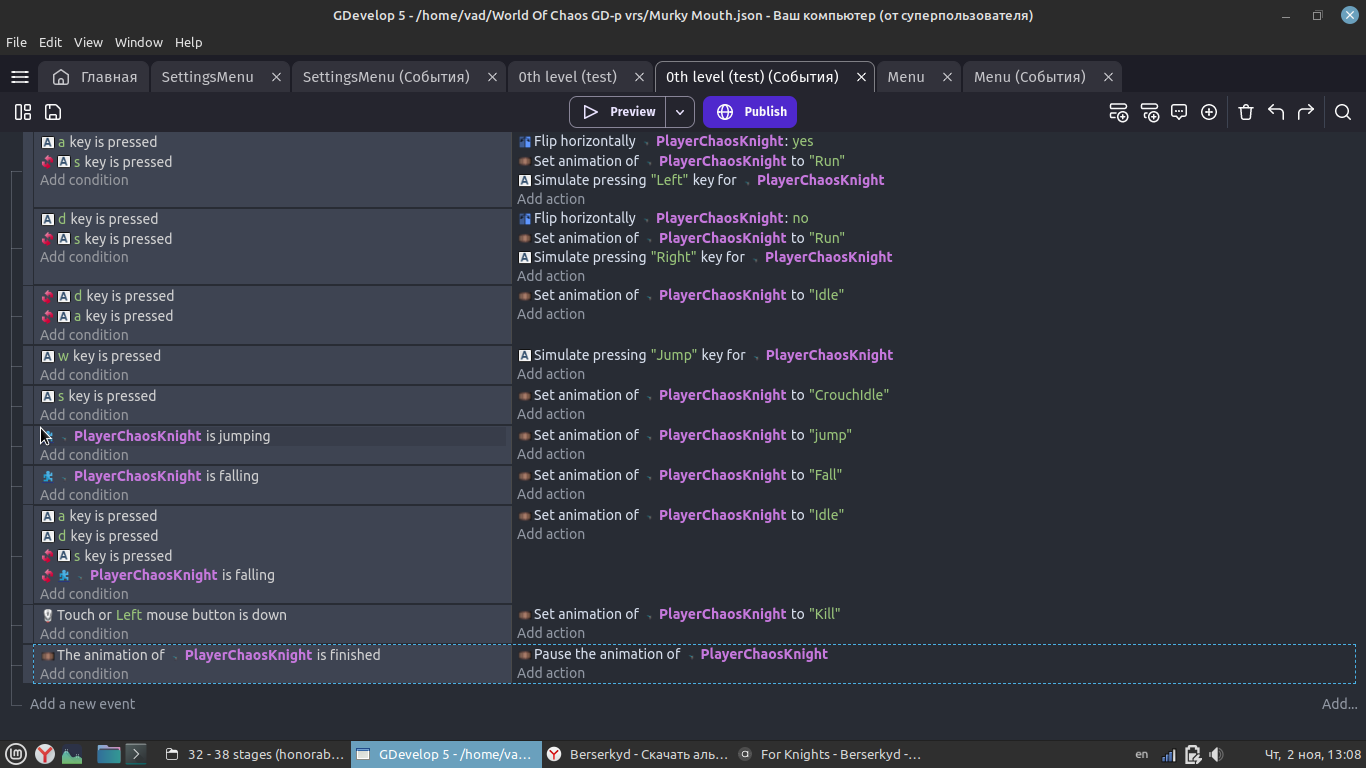Open object dropdown in Set animation to "CrouchIdle"

(x=649, y=396)
